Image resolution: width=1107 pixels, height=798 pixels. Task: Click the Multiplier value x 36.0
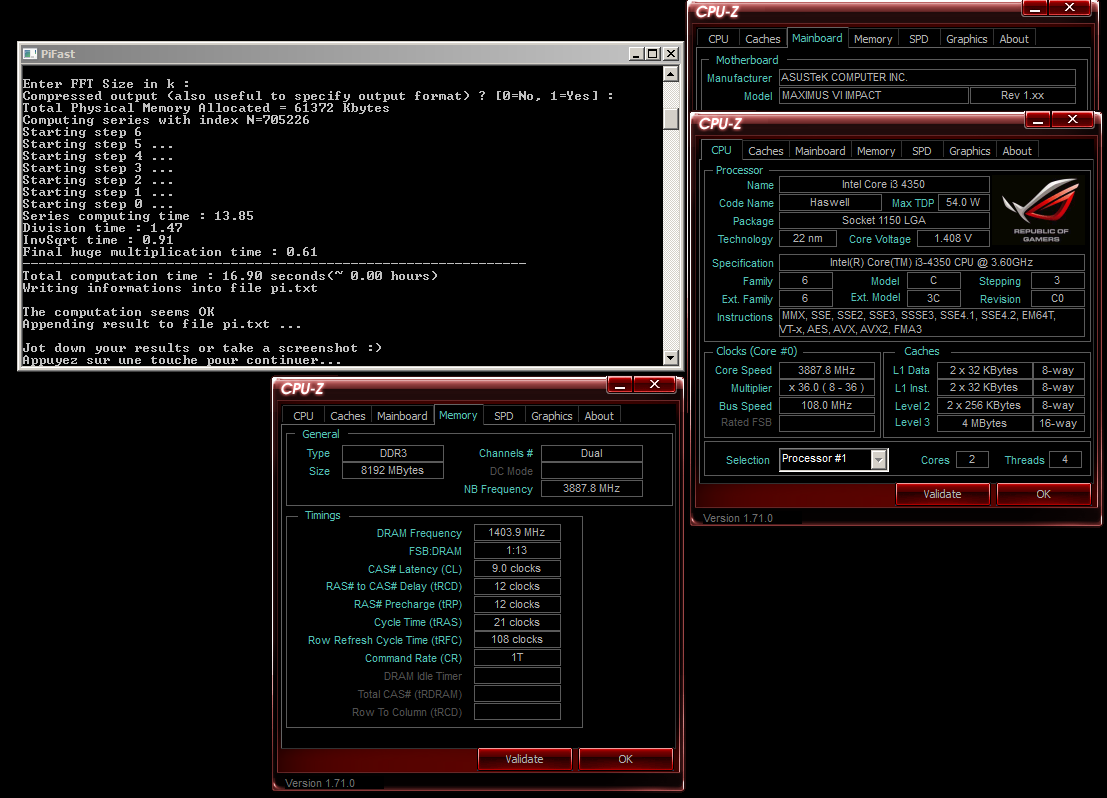click(827, 388)
